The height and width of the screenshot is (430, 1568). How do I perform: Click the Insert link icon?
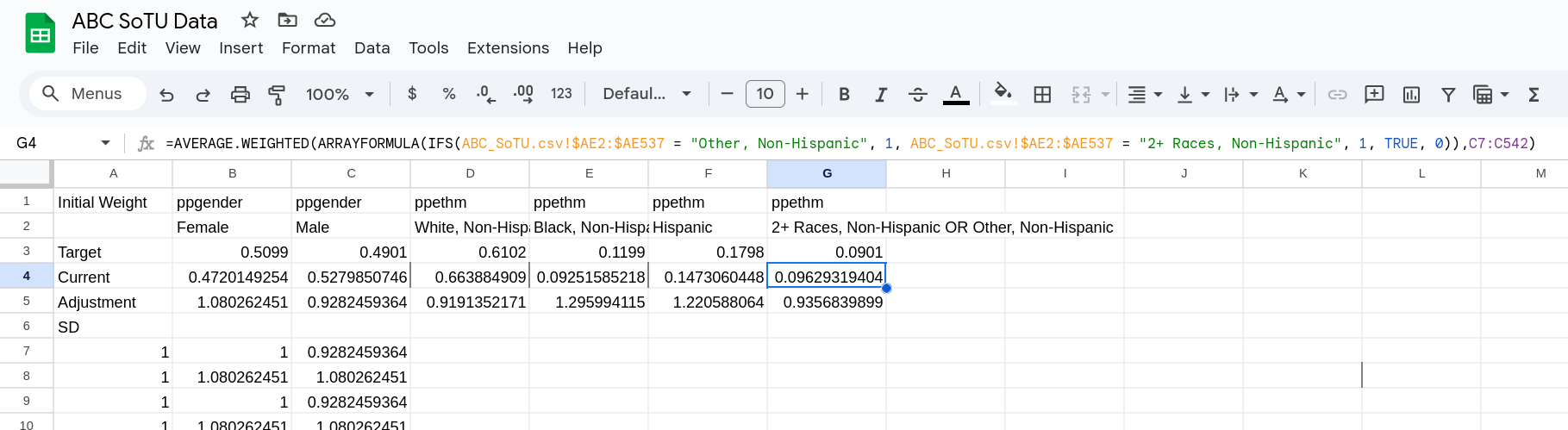coord(1337,94)
